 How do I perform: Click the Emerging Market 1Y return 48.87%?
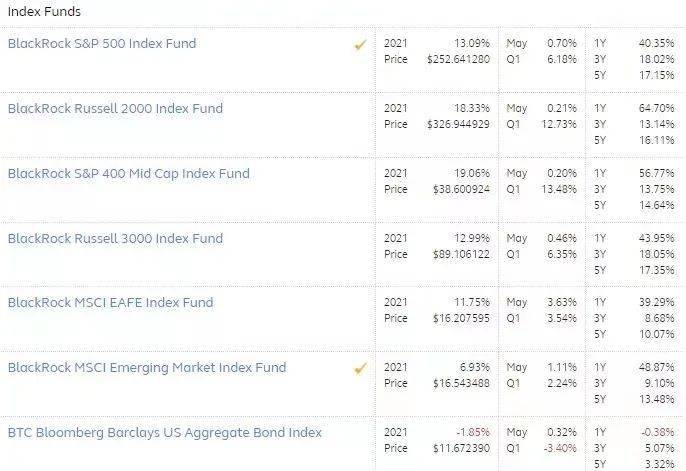(x=656, y=367)
